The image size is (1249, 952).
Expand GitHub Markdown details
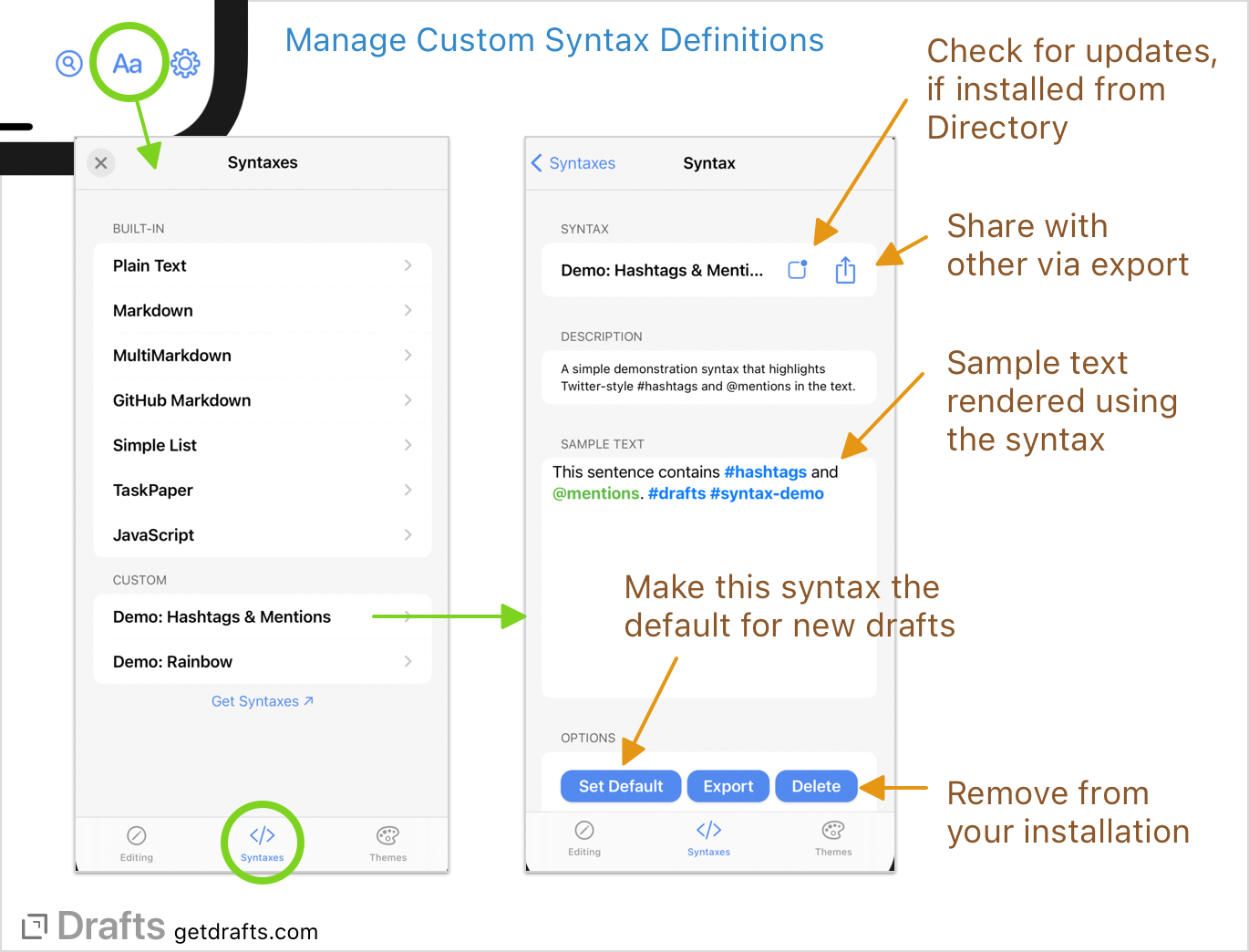262,399
